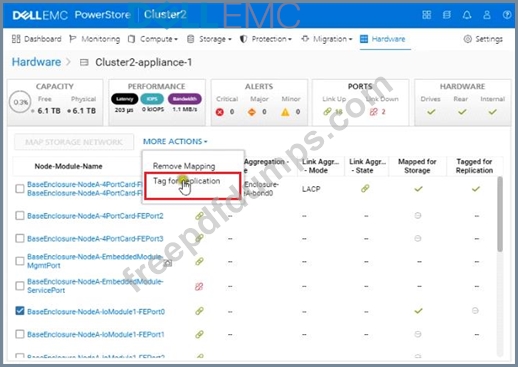
Task: Click the Minor alerts yellow triangle icon
Action: (x=285, y=112)
